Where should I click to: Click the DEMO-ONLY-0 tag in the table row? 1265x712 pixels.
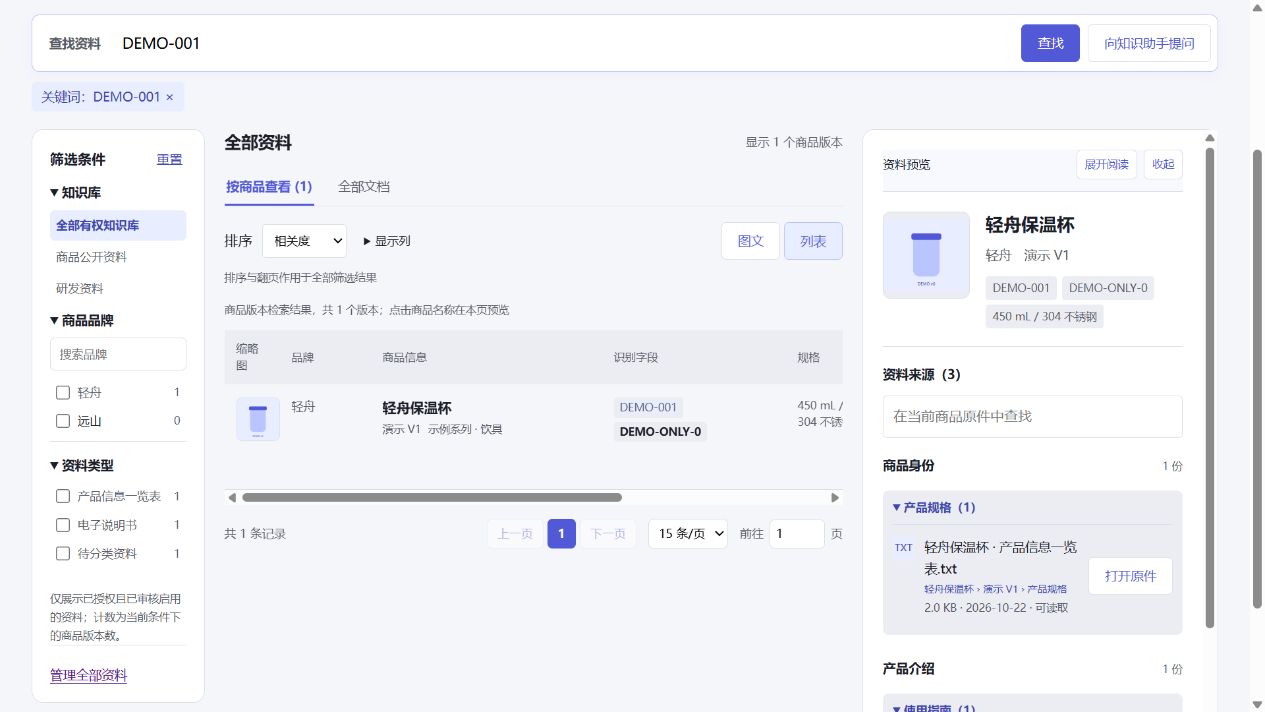(660, 432)
